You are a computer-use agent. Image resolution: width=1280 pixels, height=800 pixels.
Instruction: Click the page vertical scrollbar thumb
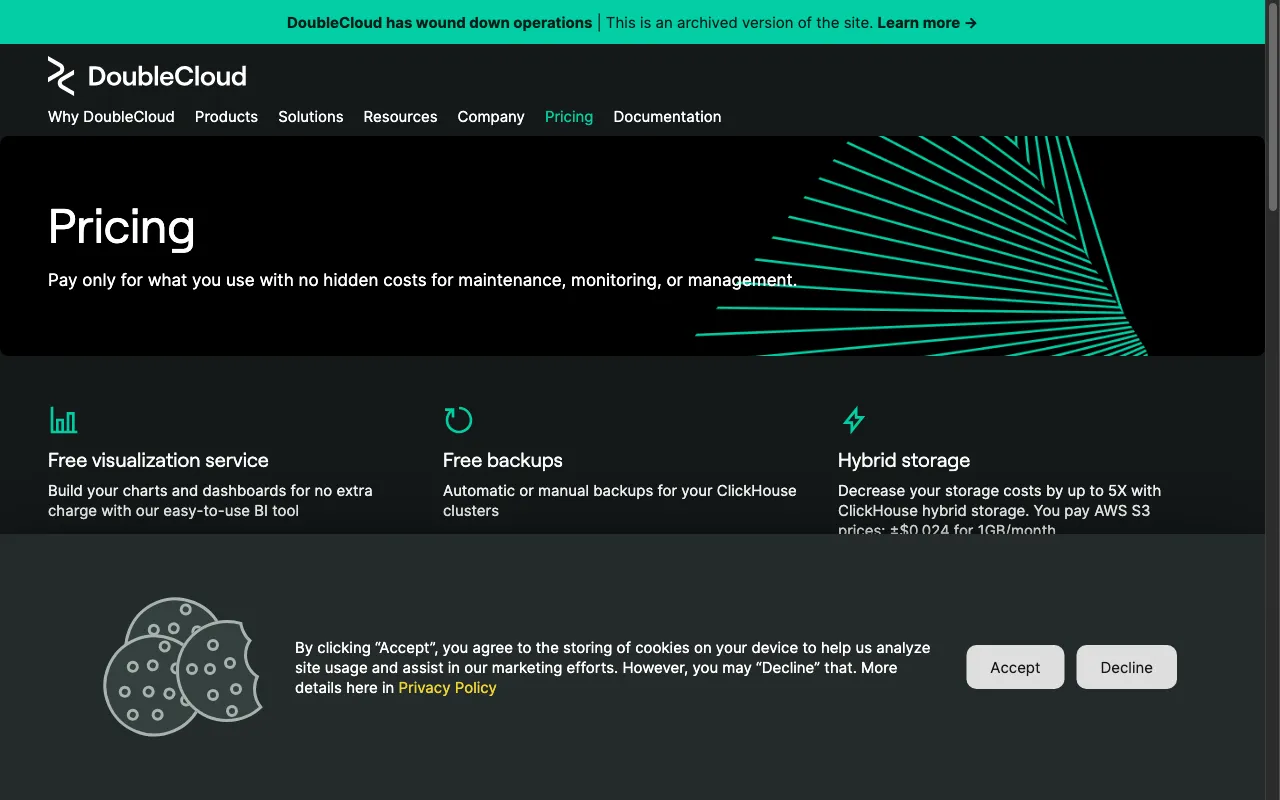1273,108
